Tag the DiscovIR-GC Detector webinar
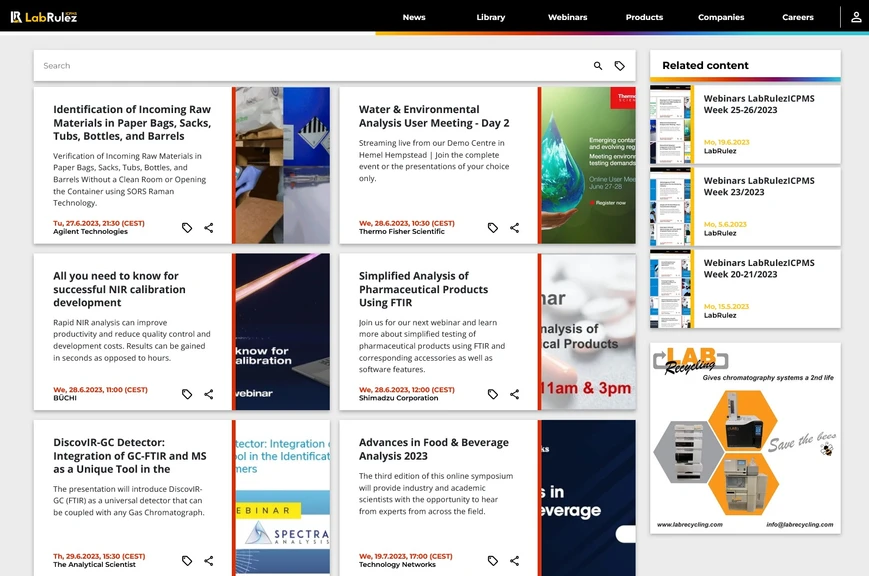Image resolution: width=869 pixels, height=576 pixels. click(x=187, y=561)
